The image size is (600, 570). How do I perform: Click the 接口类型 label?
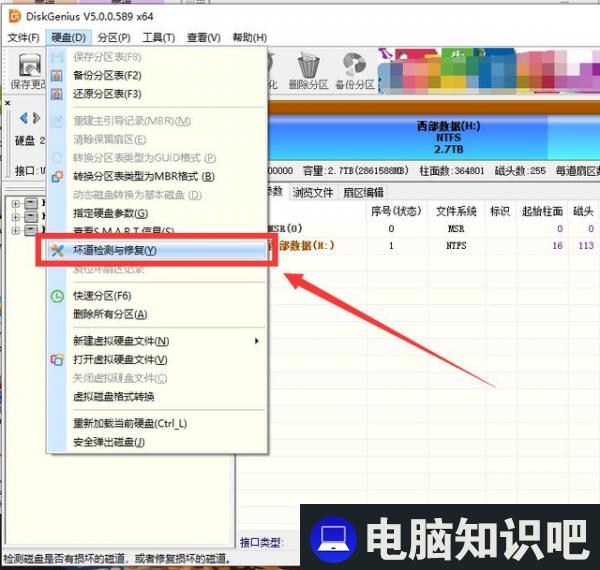tap(261, 542)
